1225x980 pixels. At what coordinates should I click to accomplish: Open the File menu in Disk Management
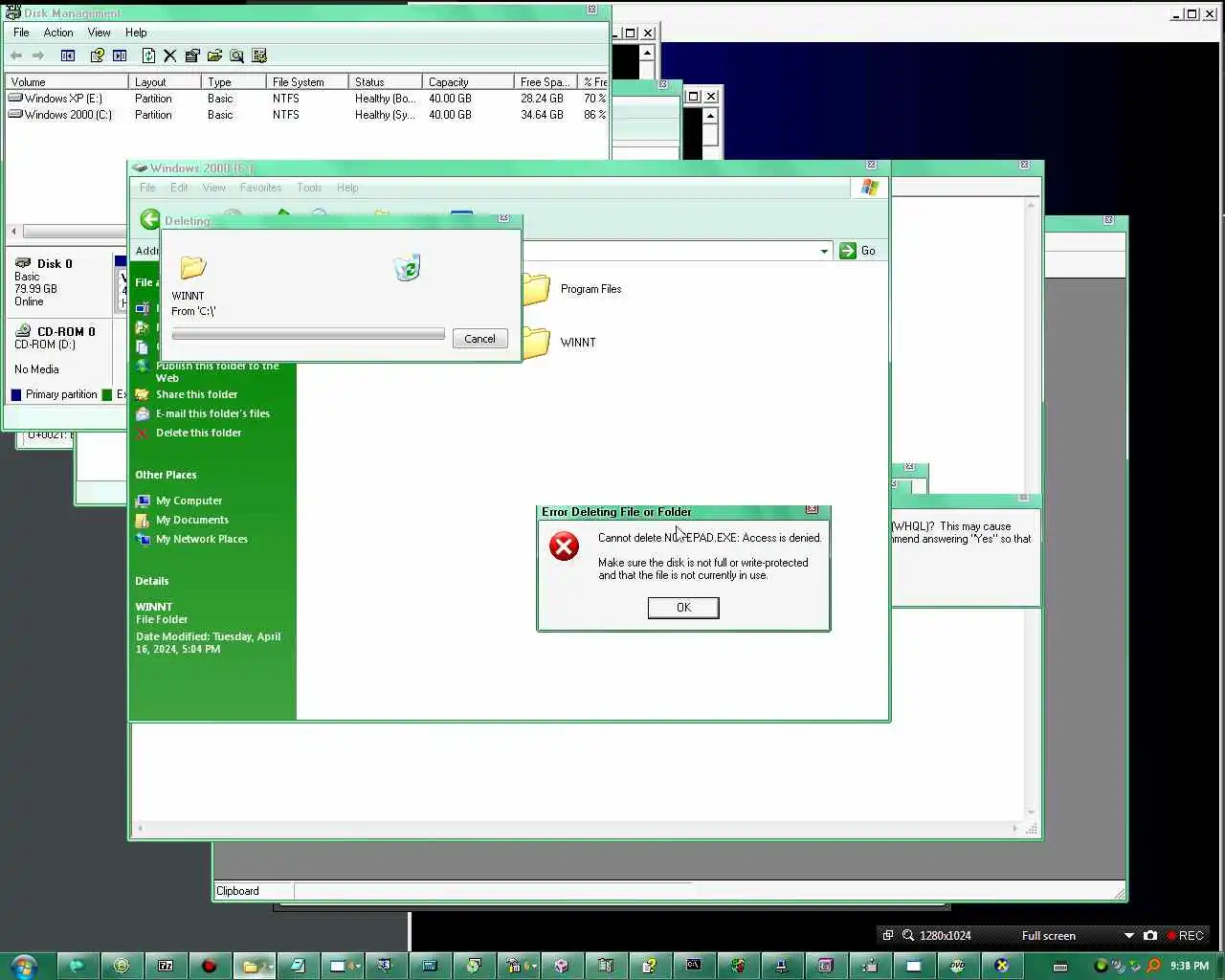(x=21, y=33)
